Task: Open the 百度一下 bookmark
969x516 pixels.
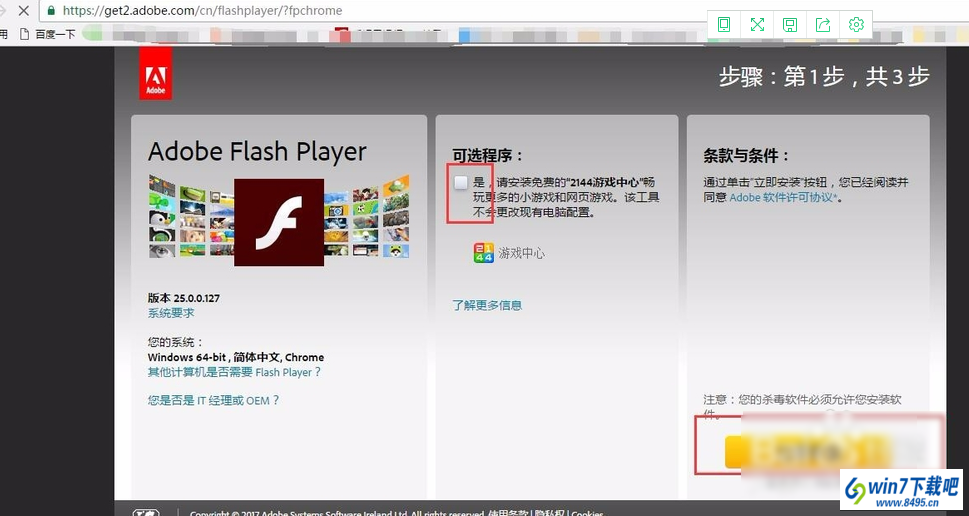Action: tap(48, 35)
